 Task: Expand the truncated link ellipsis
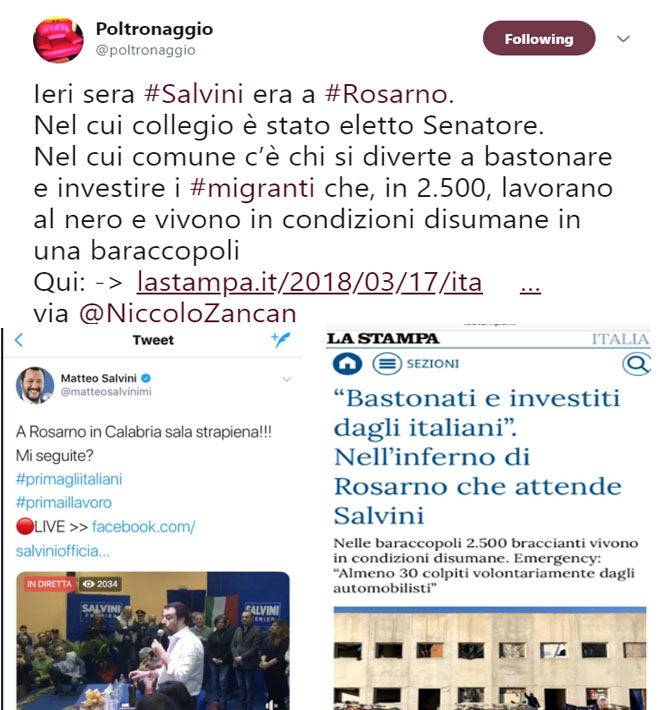pyautogui.click(x=530, y=285)
